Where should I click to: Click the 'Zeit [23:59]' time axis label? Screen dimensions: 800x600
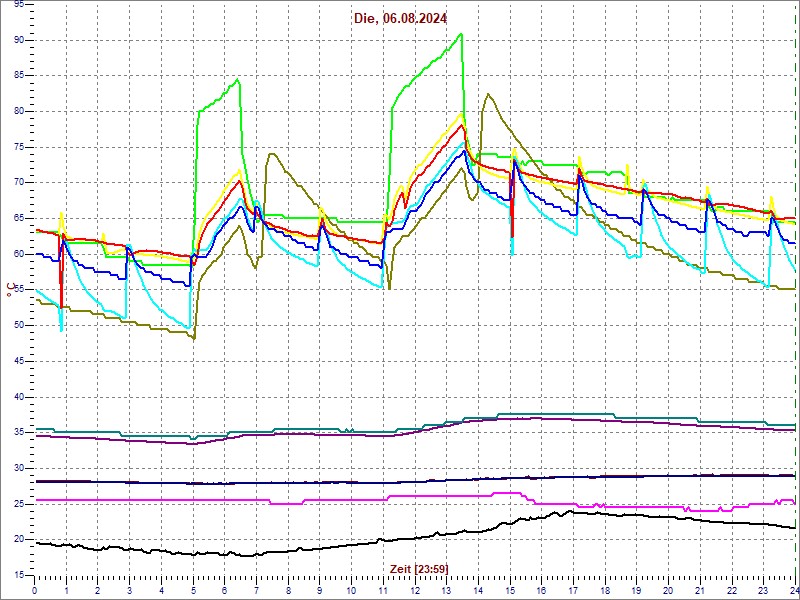419,568
